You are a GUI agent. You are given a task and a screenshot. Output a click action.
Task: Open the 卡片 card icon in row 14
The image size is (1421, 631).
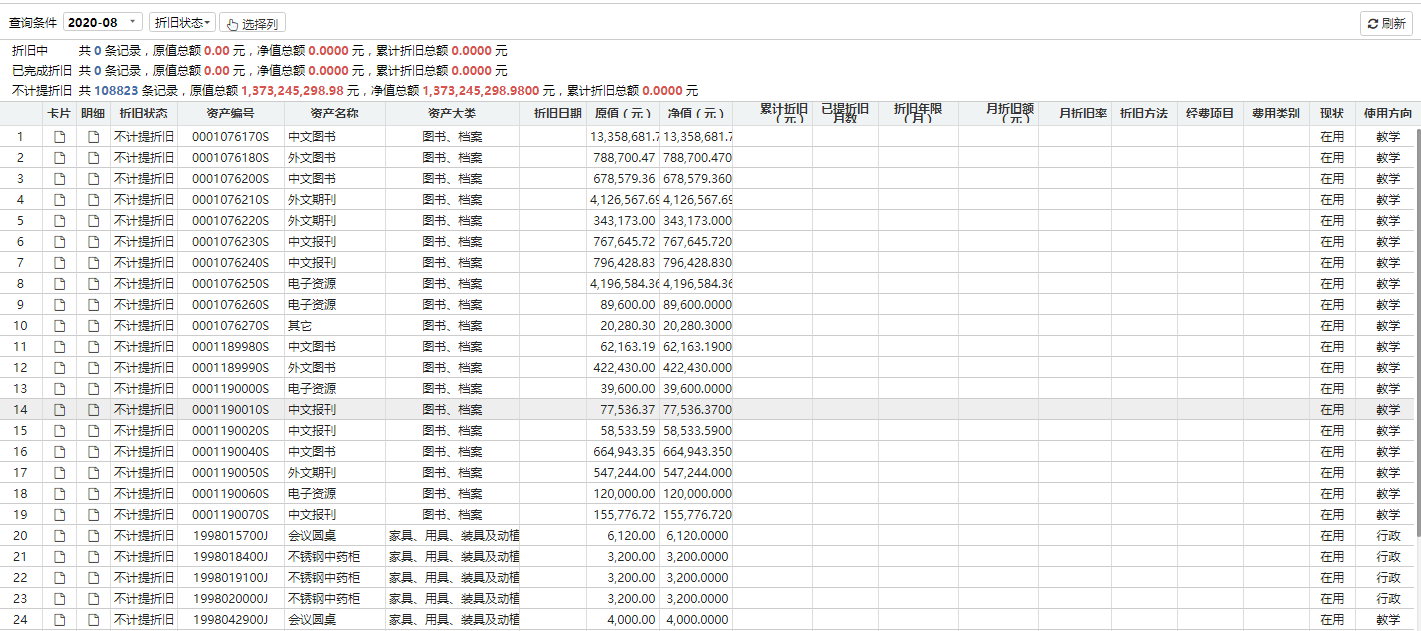pos(60,410)
